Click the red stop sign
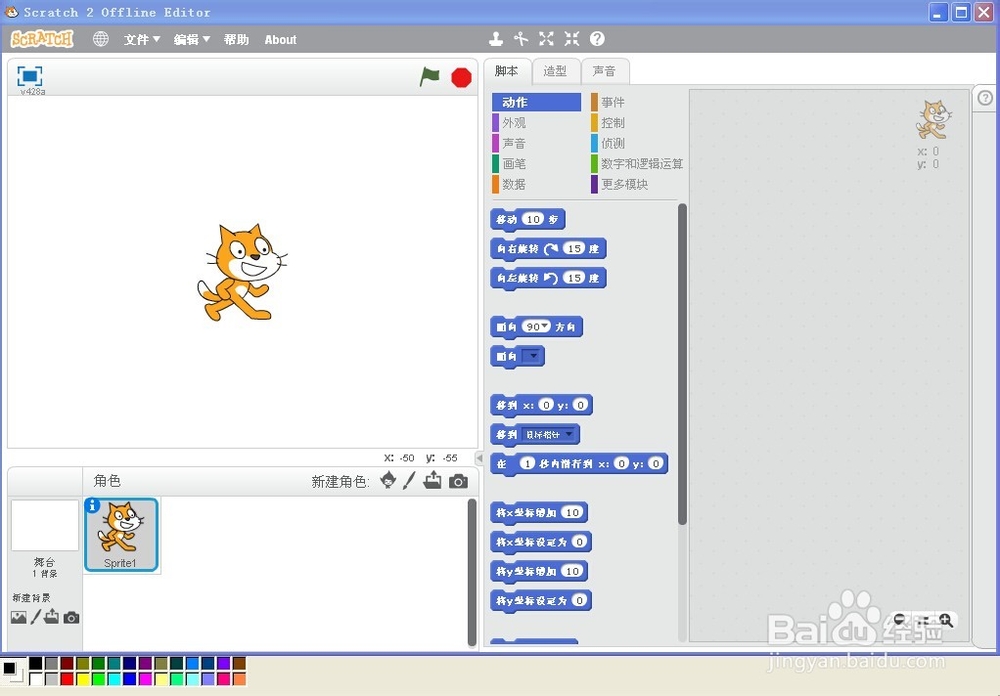The width and height of the screenshot is (1000, 696). tap(461, 77)
